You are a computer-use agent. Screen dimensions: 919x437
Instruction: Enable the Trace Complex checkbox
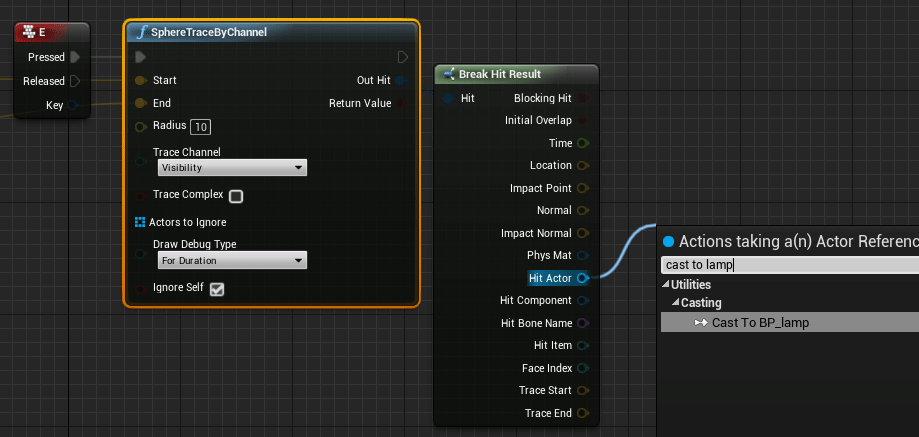[x=236, y=196]
